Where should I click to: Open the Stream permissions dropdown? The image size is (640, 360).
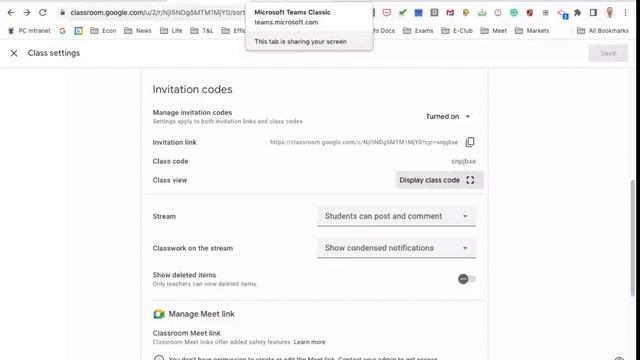pos(396,216)
